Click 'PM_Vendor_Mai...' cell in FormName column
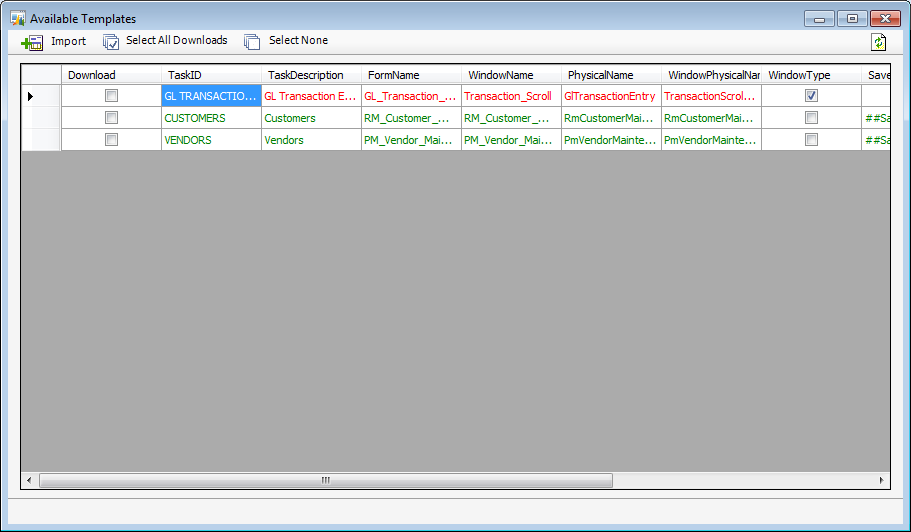 point(411,140)
